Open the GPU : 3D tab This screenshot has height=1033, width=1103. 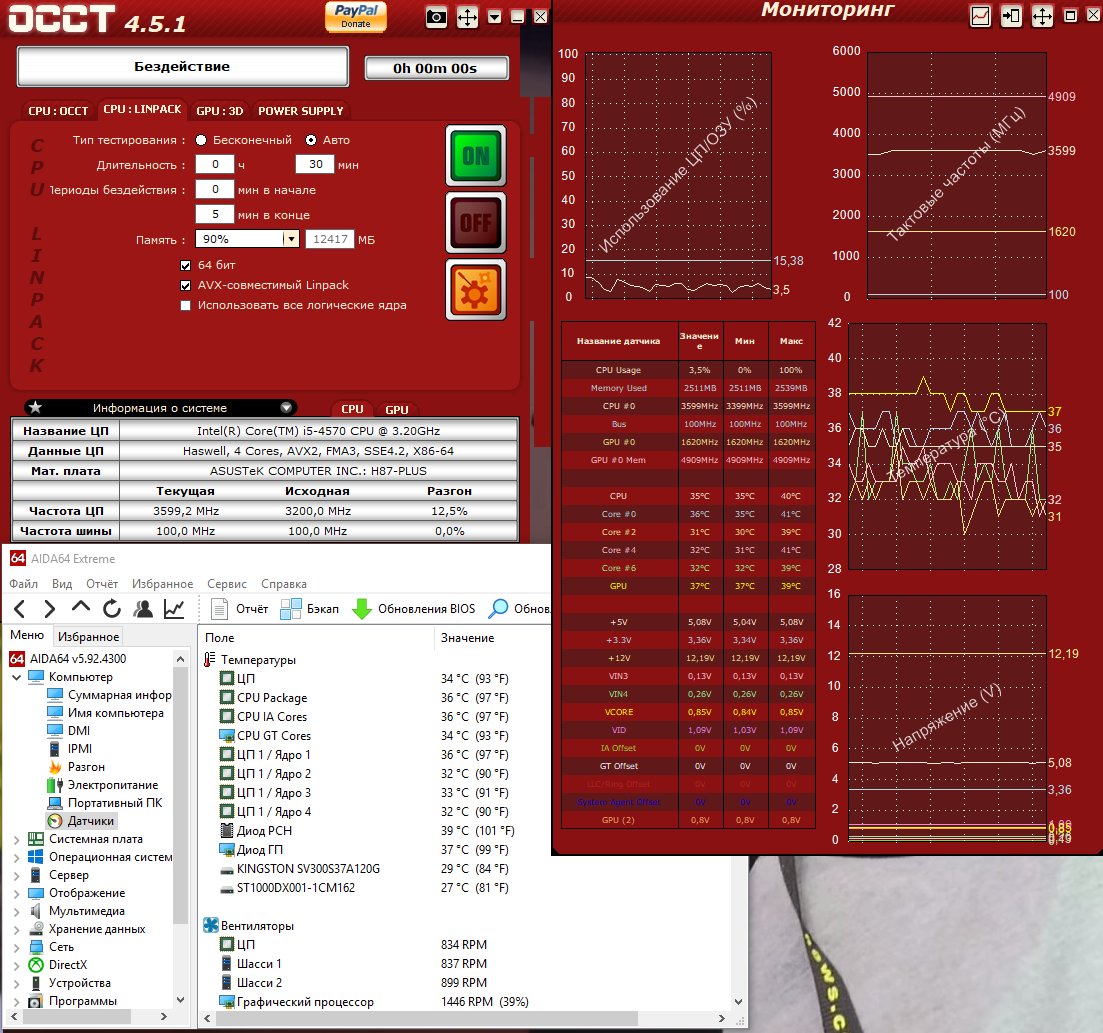(219, 111)
